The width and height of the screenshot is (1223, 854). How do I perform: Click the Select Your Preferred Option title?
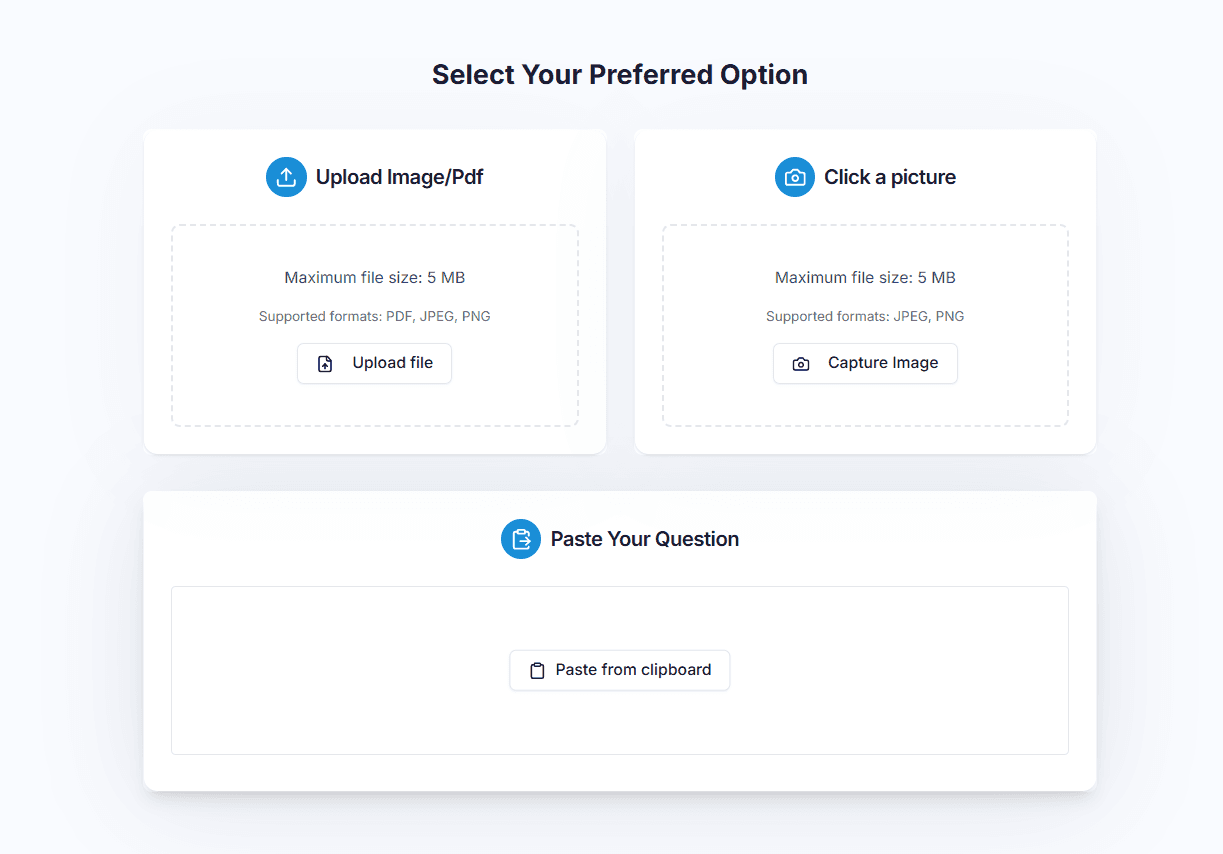[620, 75]
